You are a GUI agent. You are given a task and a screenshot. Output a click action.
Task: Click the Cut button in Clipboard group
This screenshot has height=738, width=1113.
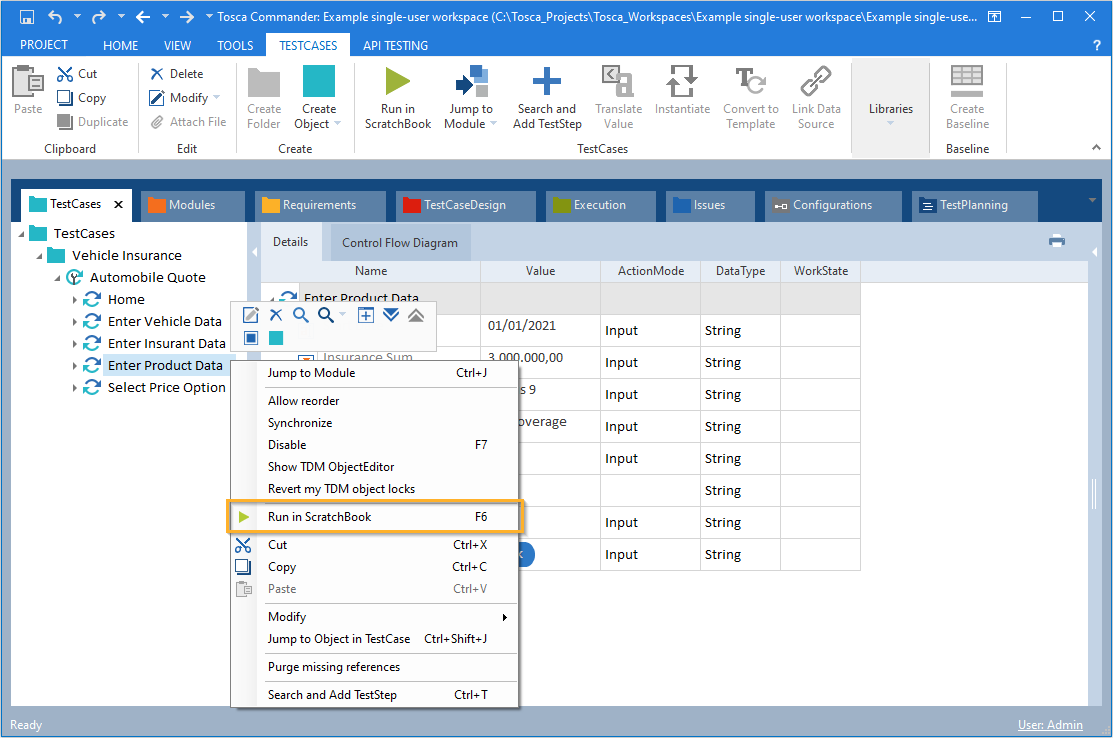click(x=78, y=74)
